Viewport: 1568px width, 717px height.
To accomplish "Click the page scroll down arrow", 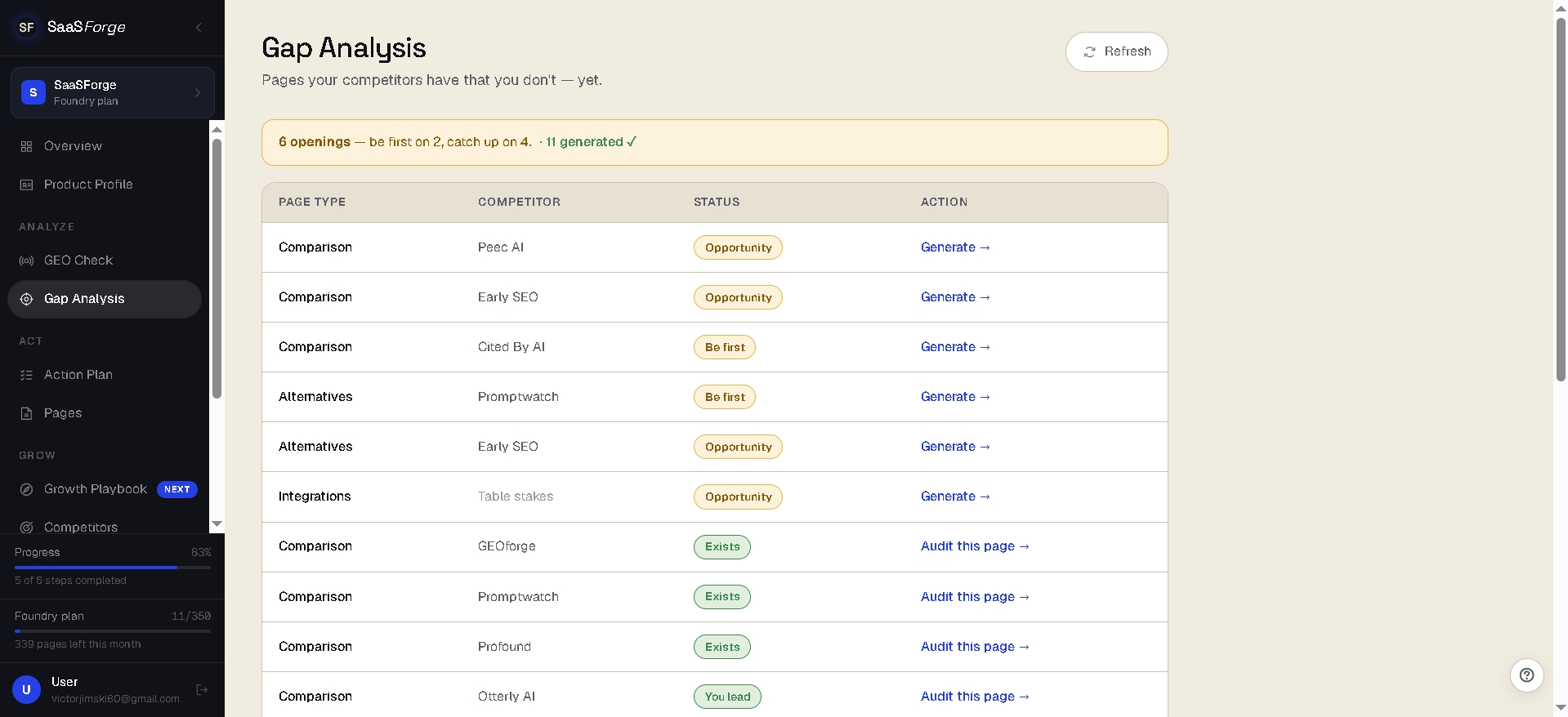I will (1561, 708).
